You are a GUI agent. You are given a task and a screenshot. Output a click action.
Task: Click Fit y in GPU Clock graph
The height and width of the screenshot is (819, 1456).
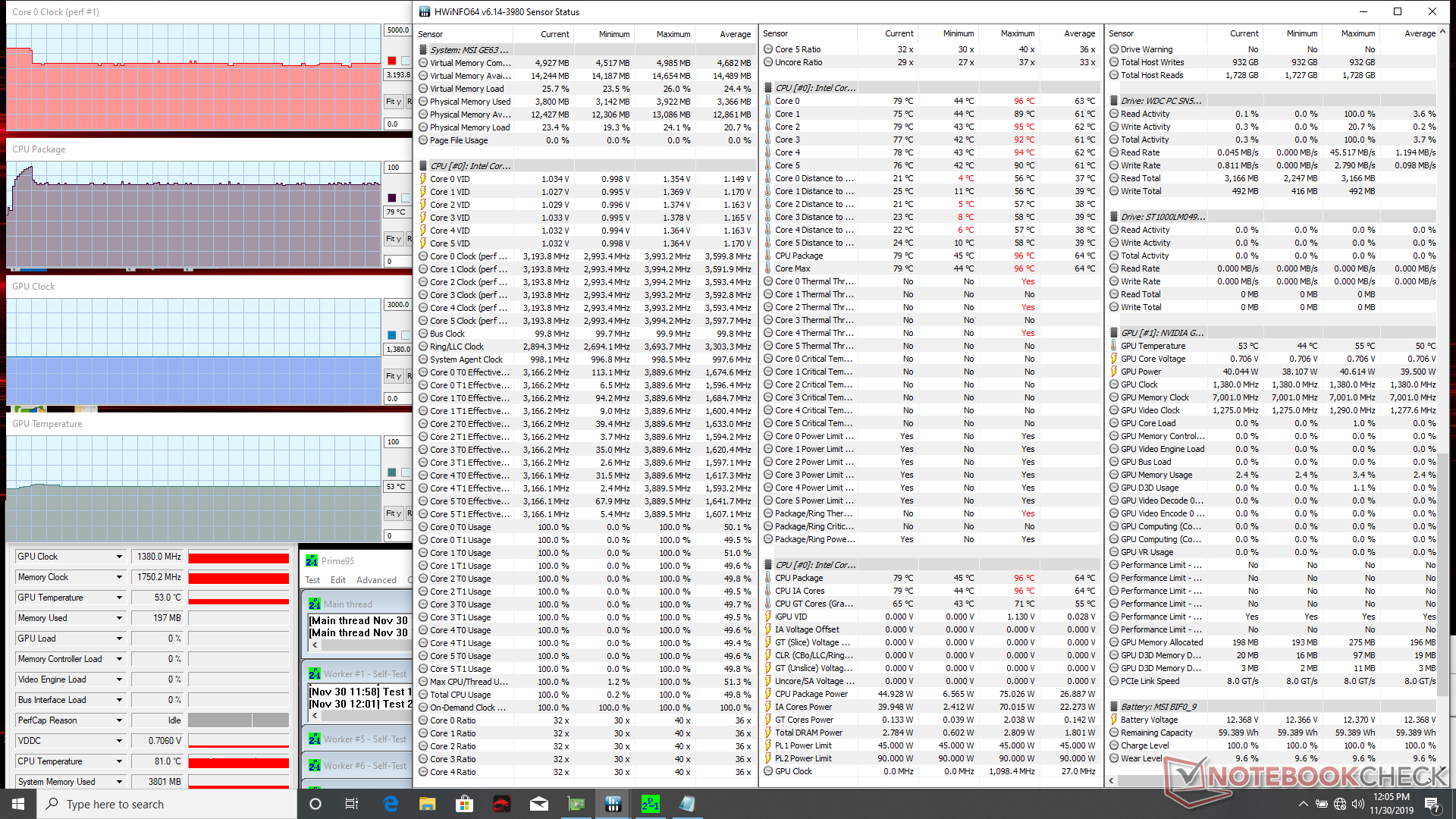pos(393,376)
